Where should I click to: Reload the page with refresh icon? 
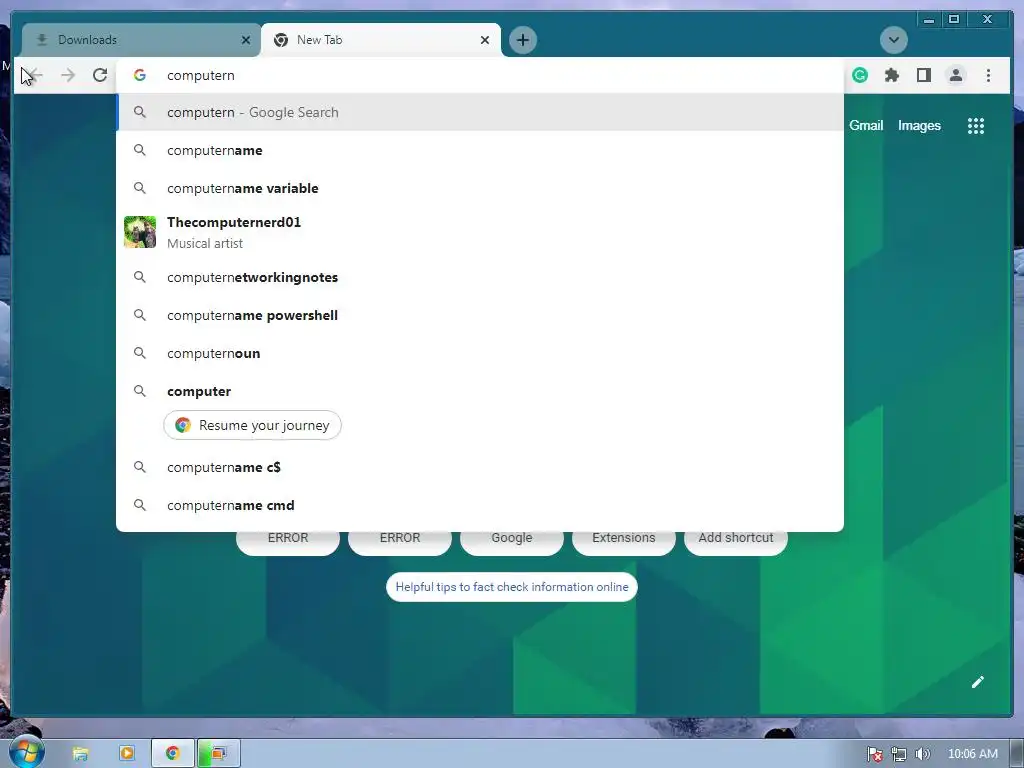100,75
